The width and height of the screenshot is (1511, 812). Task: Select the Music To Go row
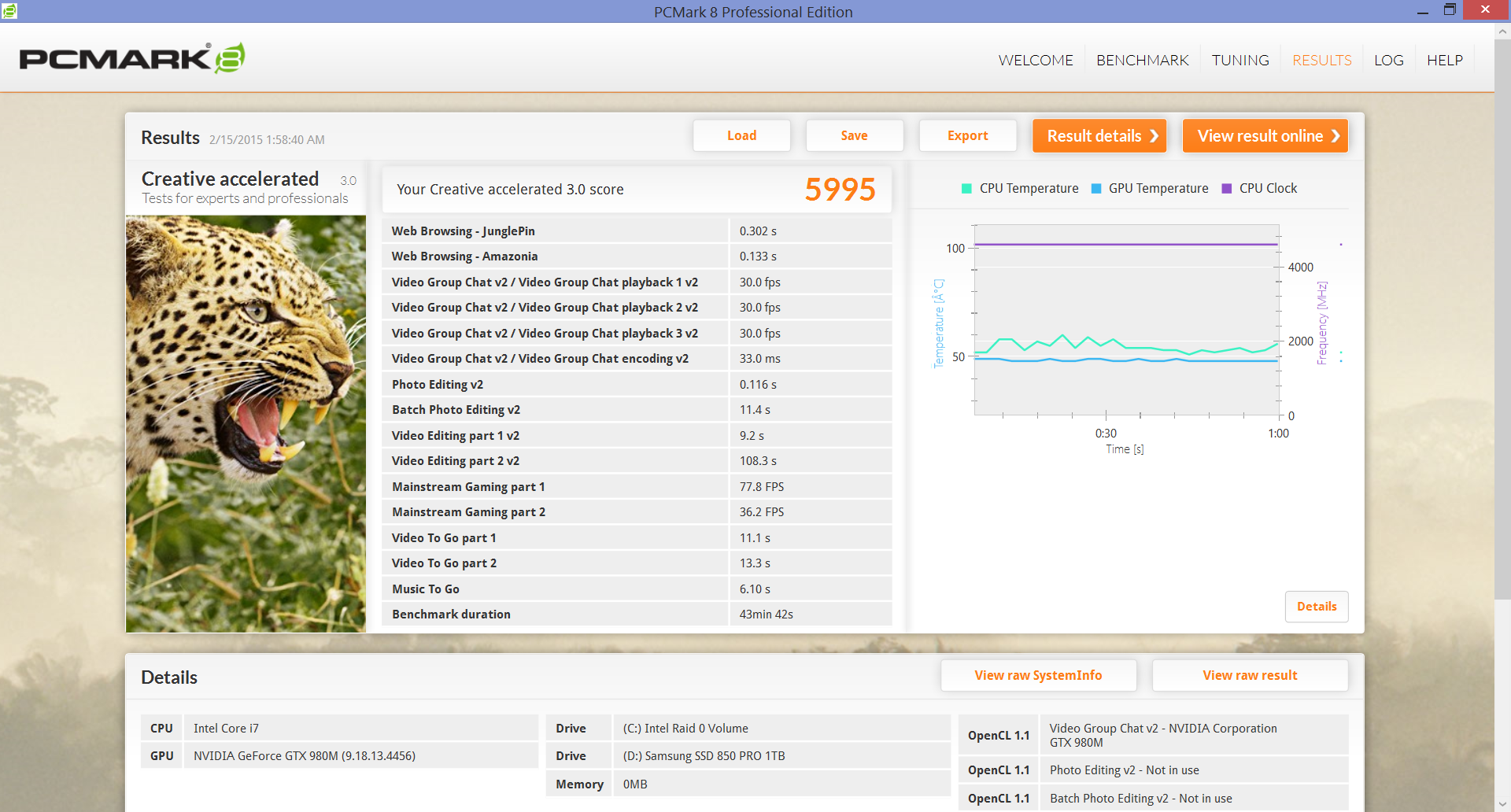tap(637, 589)
